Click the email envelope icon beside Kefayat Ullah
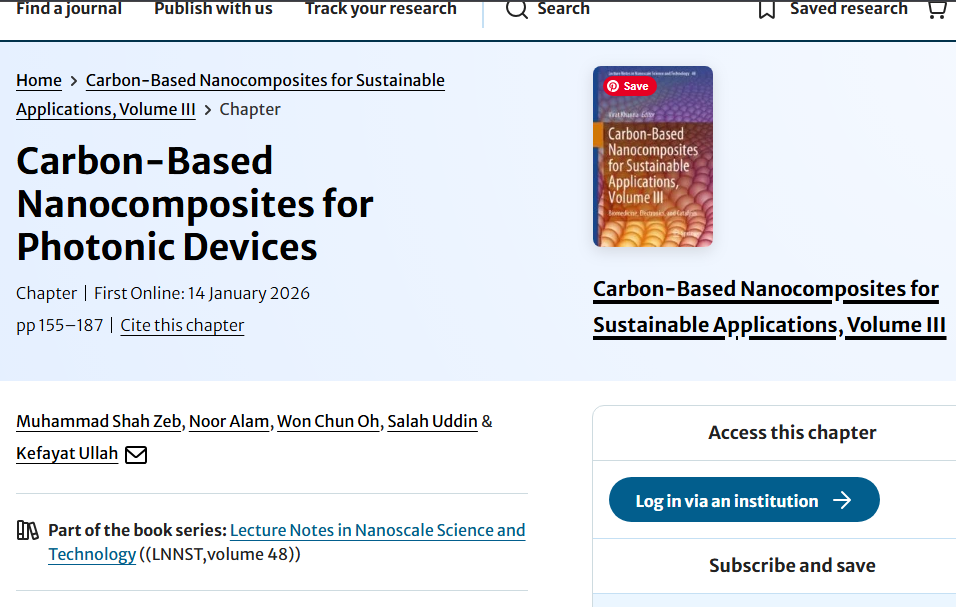Viewport: 956px width, 607px height. 136,454
